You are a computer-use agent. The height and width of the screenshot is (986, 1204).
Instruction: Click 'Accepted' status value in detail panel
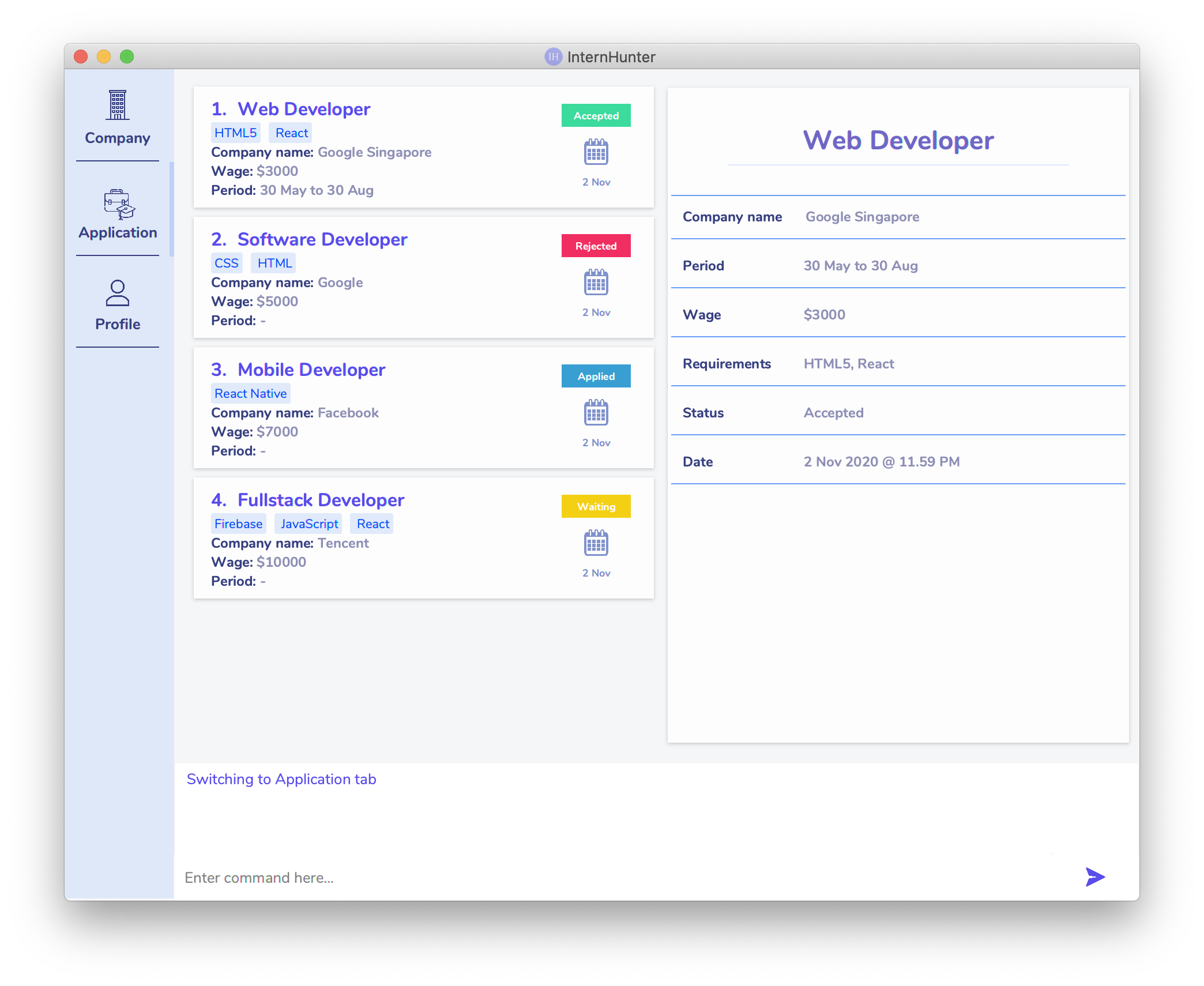pos(834,413)
